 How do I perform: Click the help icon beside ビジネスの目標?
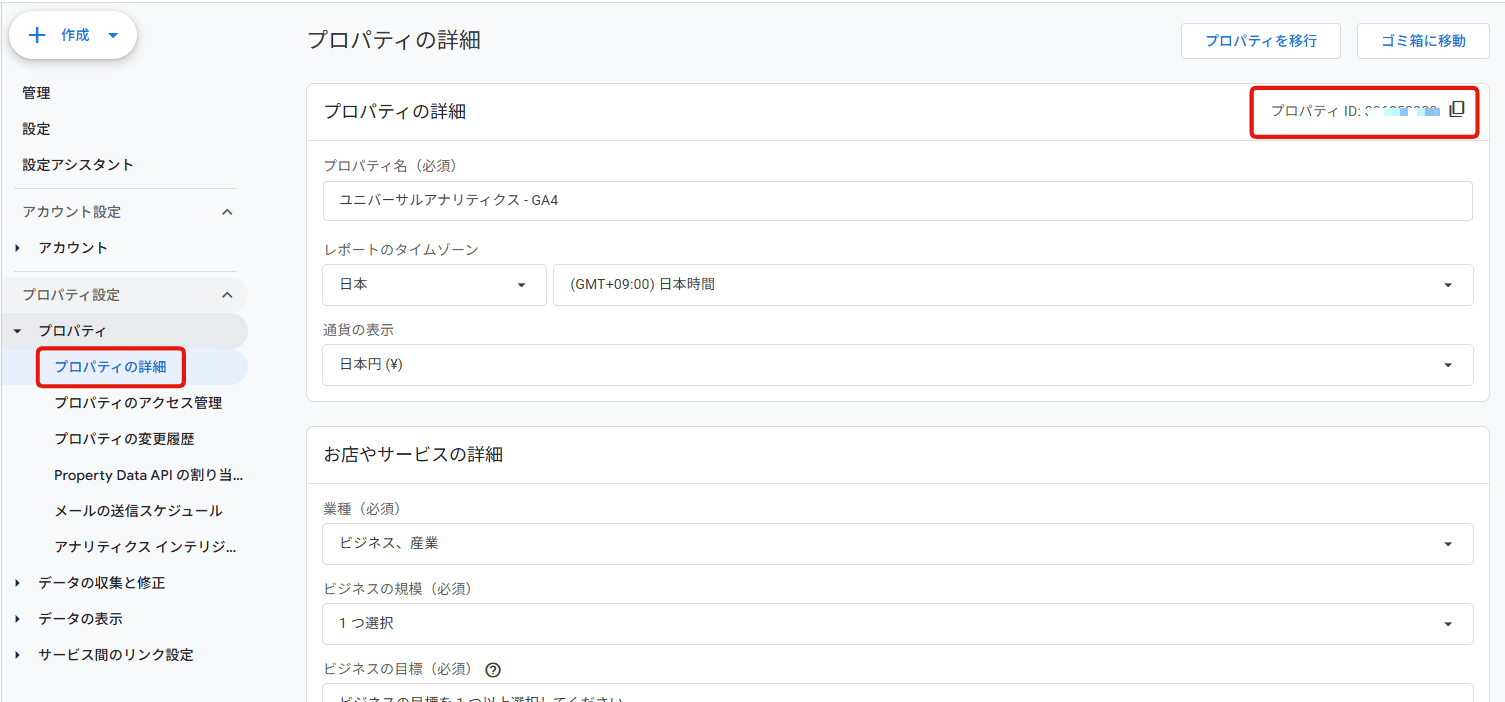[492, 670]
